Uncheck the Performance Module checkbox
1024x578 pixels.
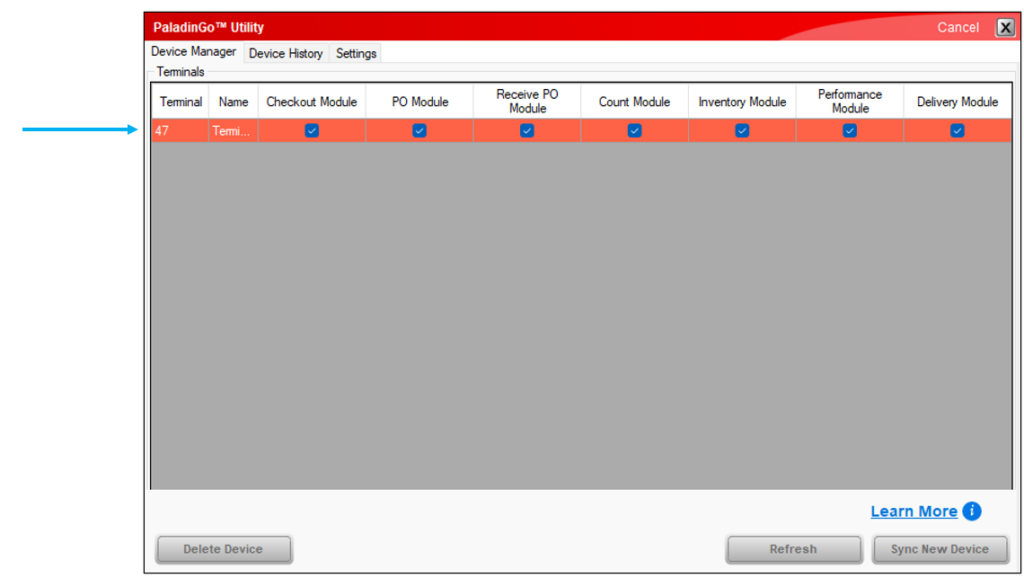coord(849,131)
